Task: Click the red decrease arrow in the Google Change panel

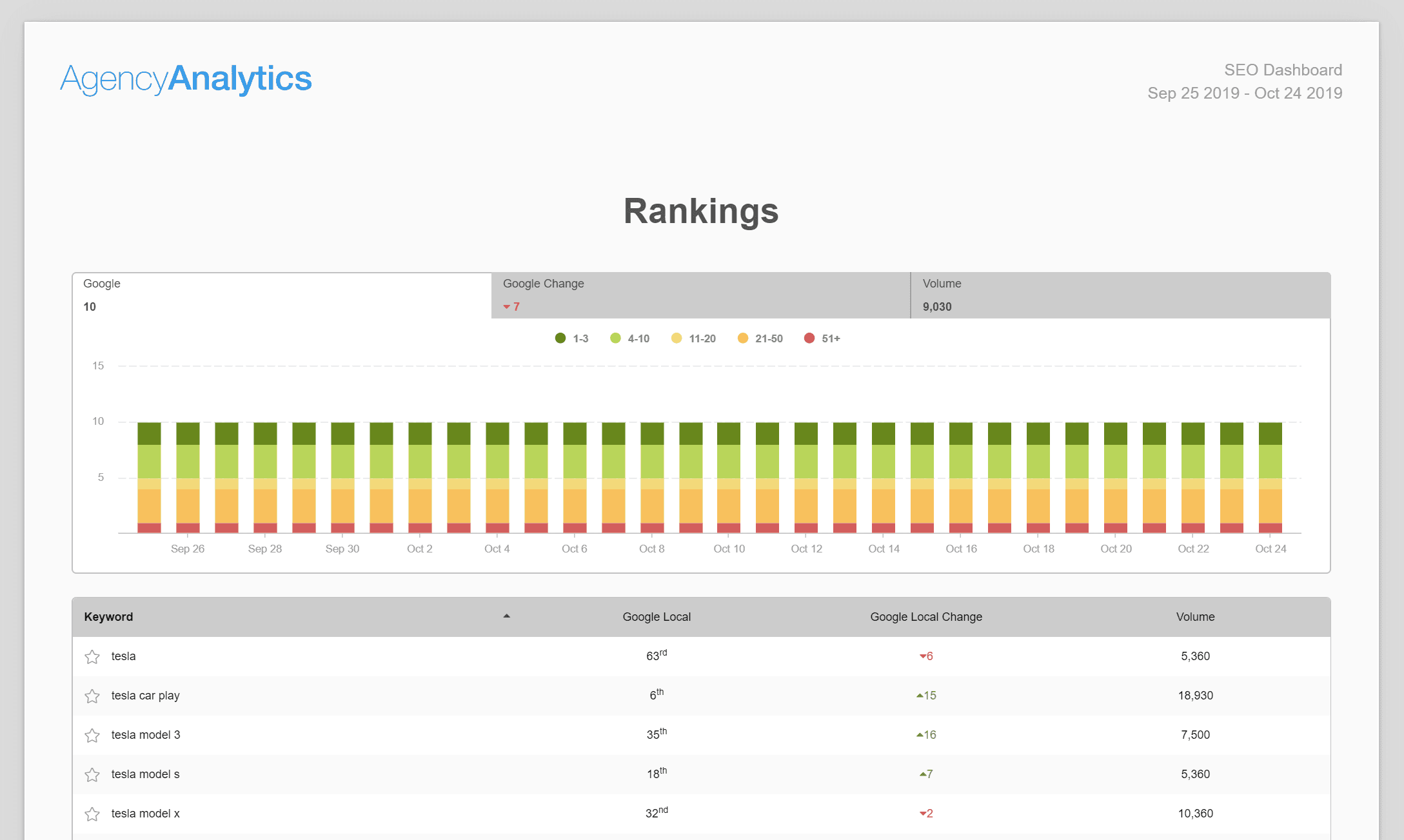Action: 507,307
